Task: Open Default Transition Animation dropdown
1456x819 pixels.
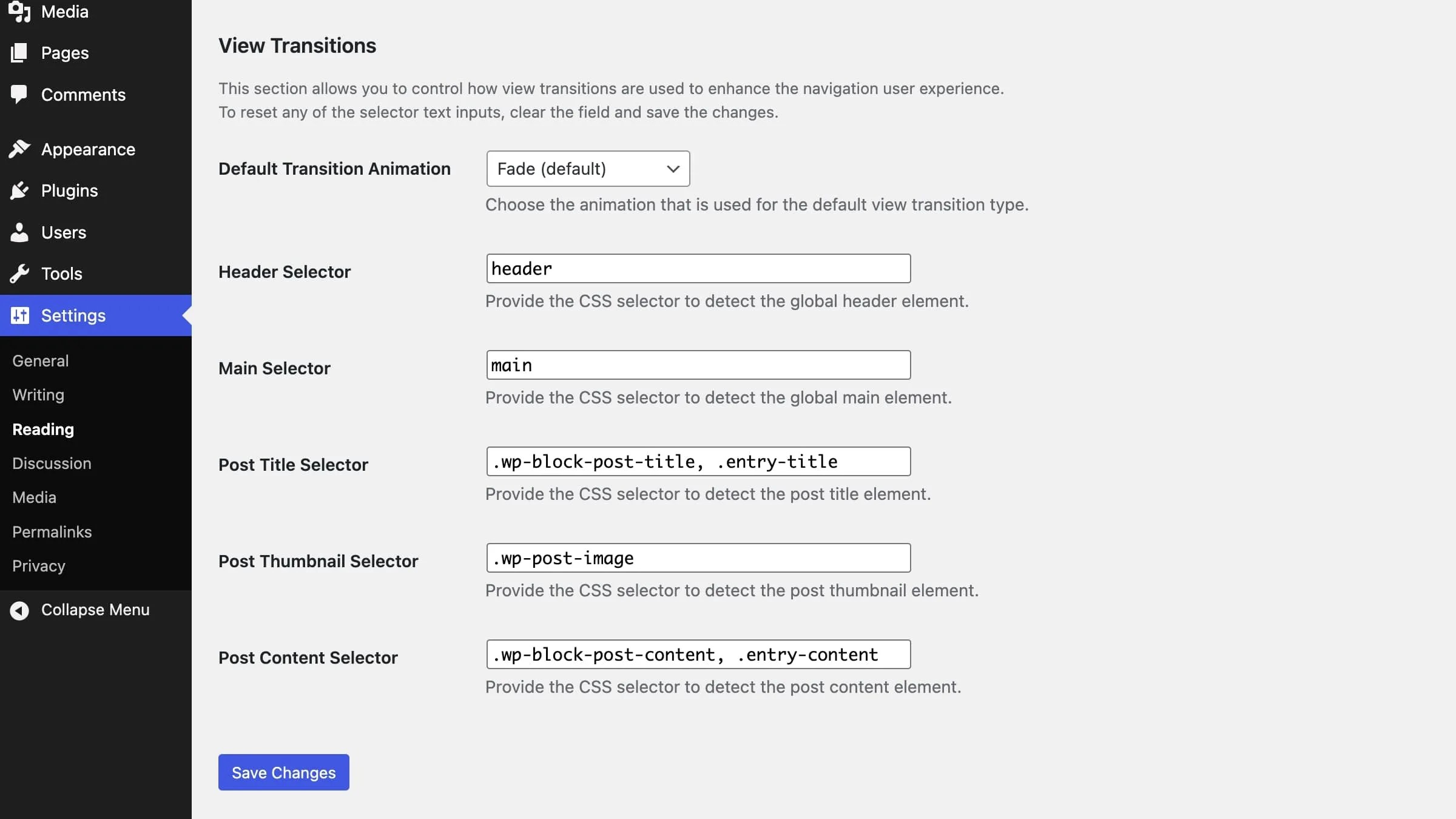Action: pyautogui.click(x=587, y=169)
